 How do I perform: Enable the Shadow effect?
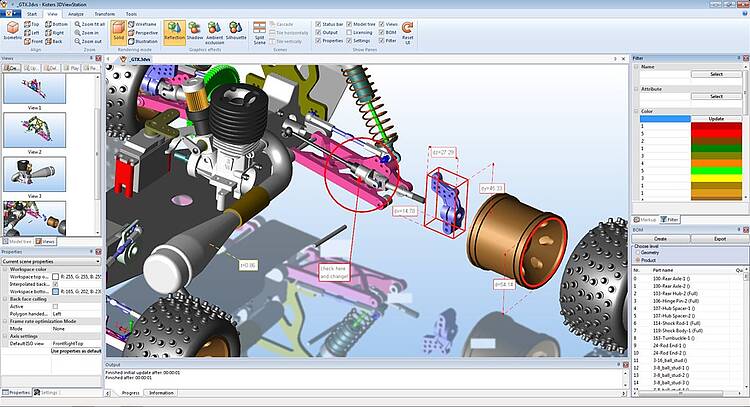pyautogui.click(x=195, y=31)
